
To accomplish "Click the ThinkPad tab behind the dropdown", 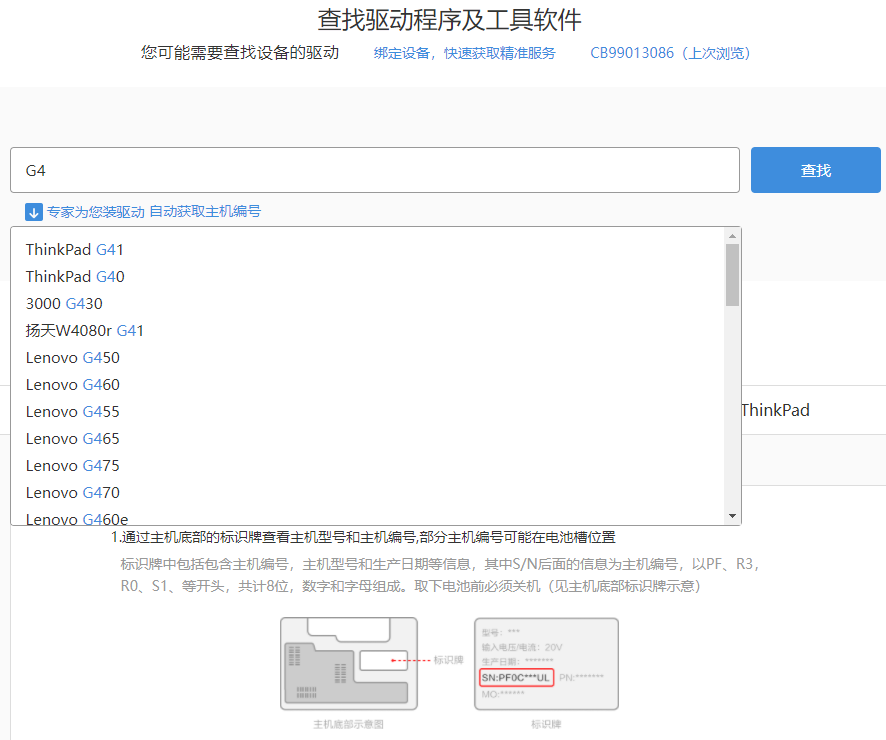I will (775, 410).
